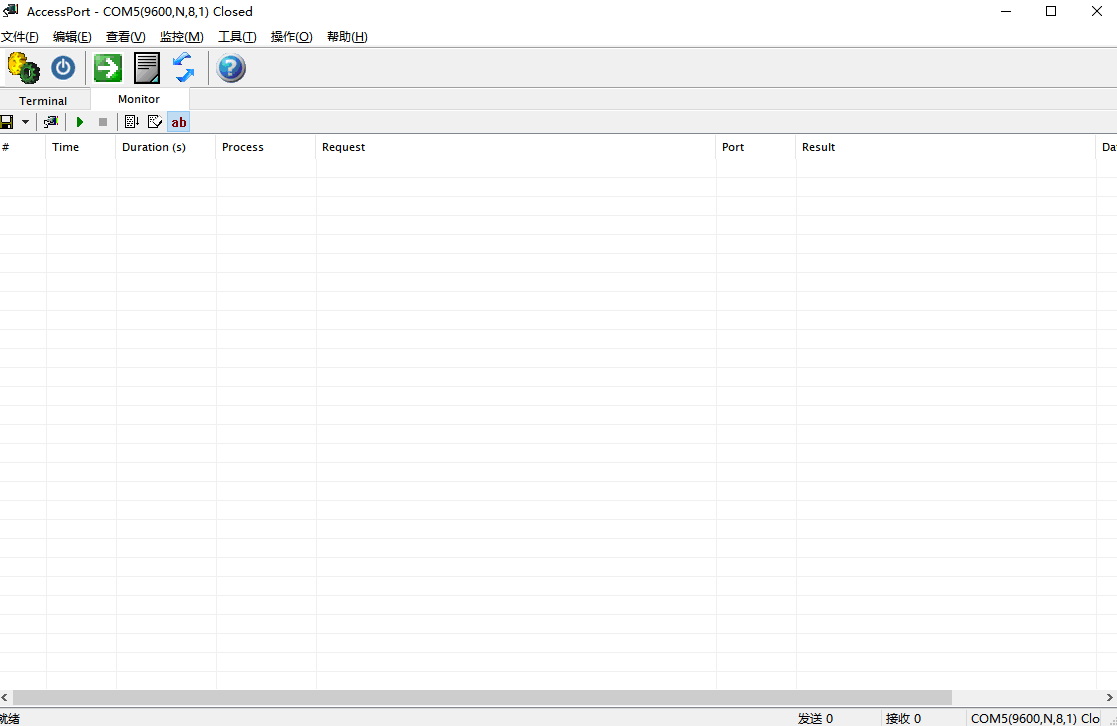Click the blue power port button

coord(63,68)
